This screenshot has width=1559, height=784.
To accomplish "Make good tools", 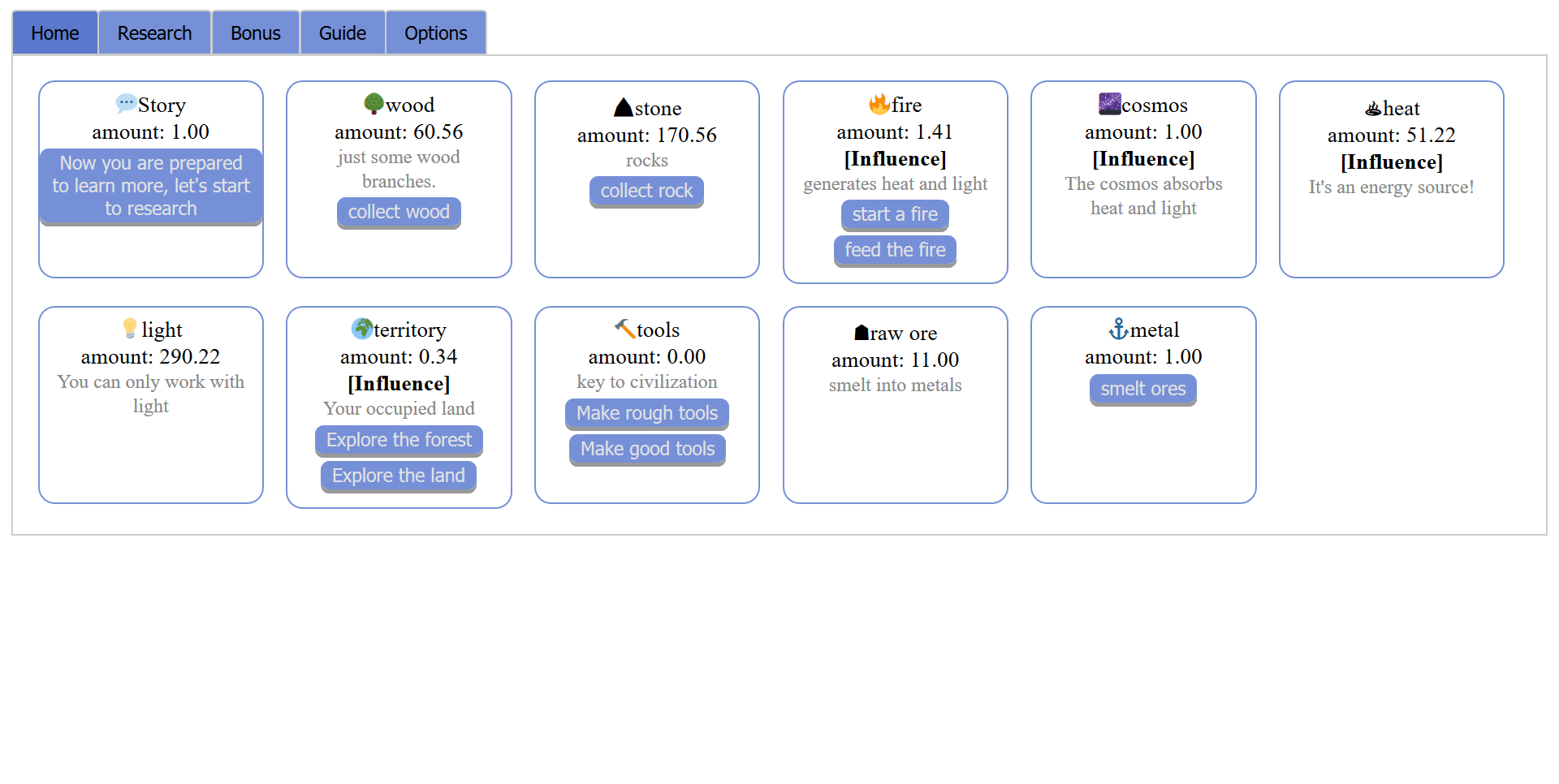I will (x=647, y=450).
